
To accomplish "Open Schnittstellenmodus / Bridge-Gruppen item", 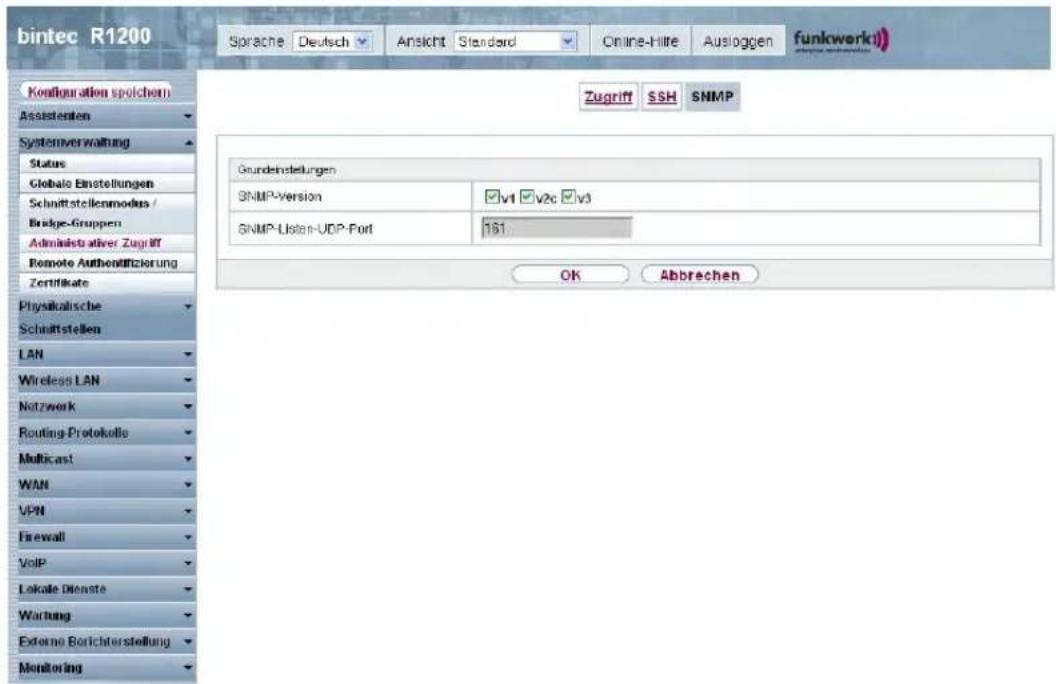I will [108, 213].
